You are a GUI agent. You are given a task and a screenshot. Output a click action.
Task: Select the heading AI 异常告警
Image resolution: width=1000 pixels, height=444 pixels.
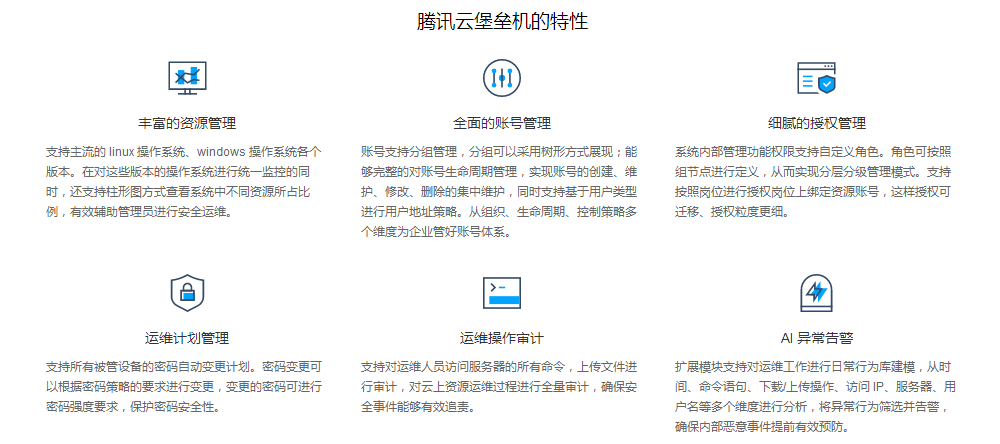pyautogui.click(x=816, y=338)
